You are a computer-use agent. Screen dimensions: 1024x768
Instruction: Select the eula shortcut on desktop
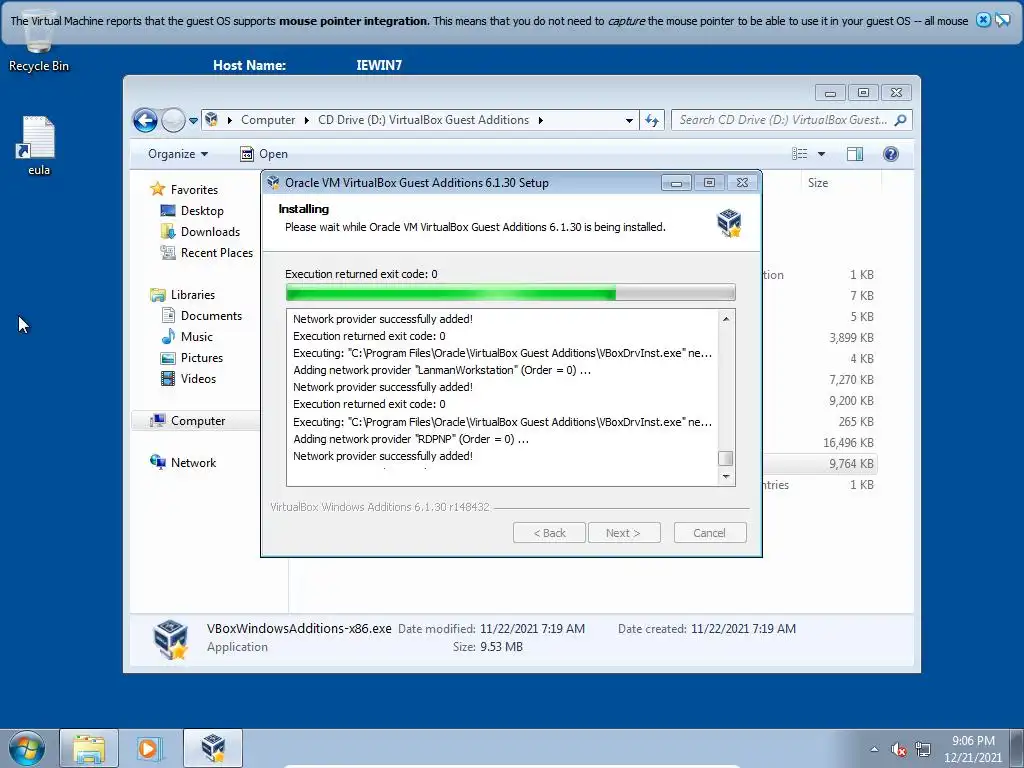pos(39,146)
